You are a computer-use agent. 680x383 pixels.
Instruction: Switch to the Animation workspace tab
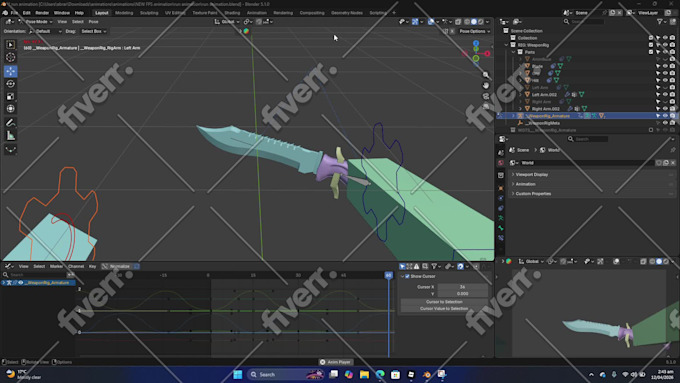click(x=257, y=13)
